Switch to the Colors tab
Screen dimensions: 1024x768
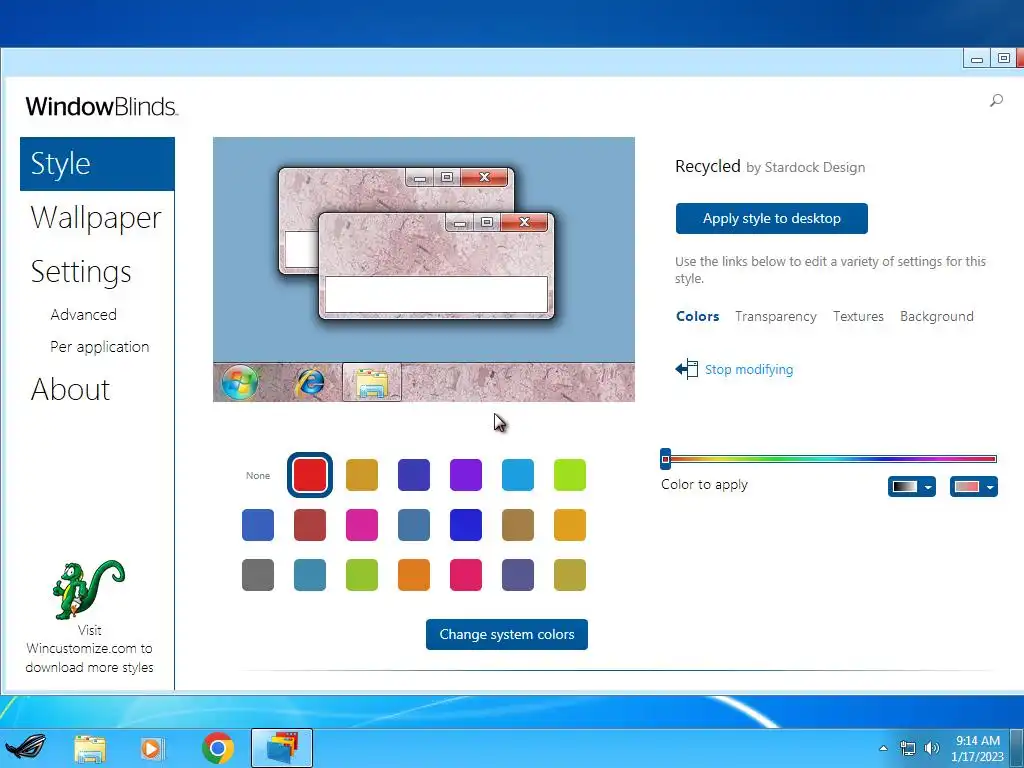697,317
